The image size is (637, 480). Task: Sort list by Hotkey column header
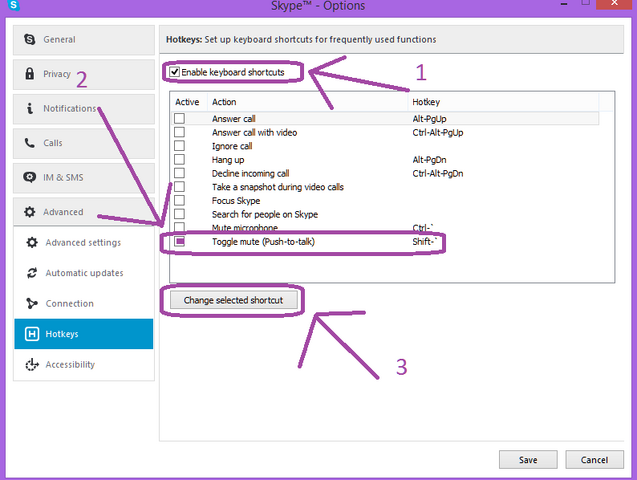pyautogui.click(x=503, y=102)
